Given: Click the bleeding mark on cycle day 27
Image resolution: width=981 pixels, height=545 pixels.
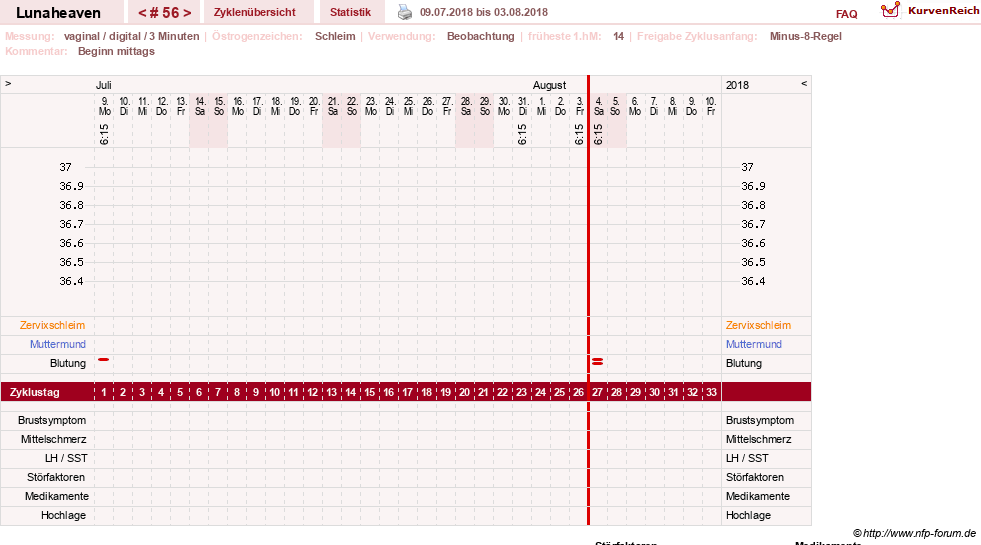Looking at the screenshot, I should pyautogui.click(x=597, y=362).
